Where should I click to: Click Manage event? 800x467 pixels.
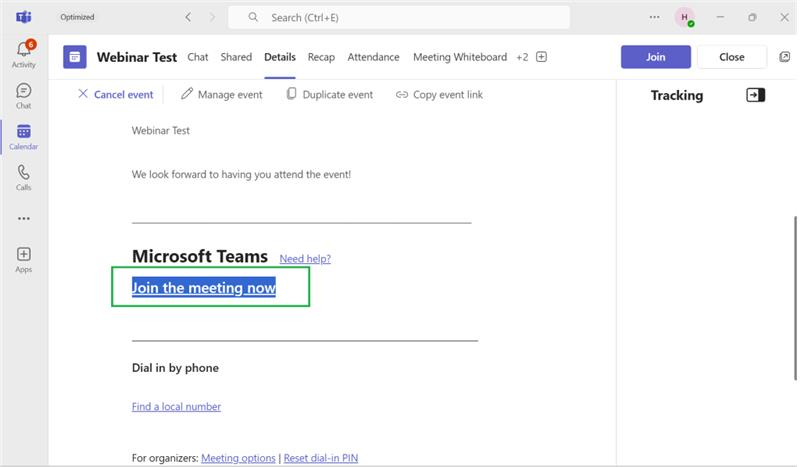click(221, 94)
